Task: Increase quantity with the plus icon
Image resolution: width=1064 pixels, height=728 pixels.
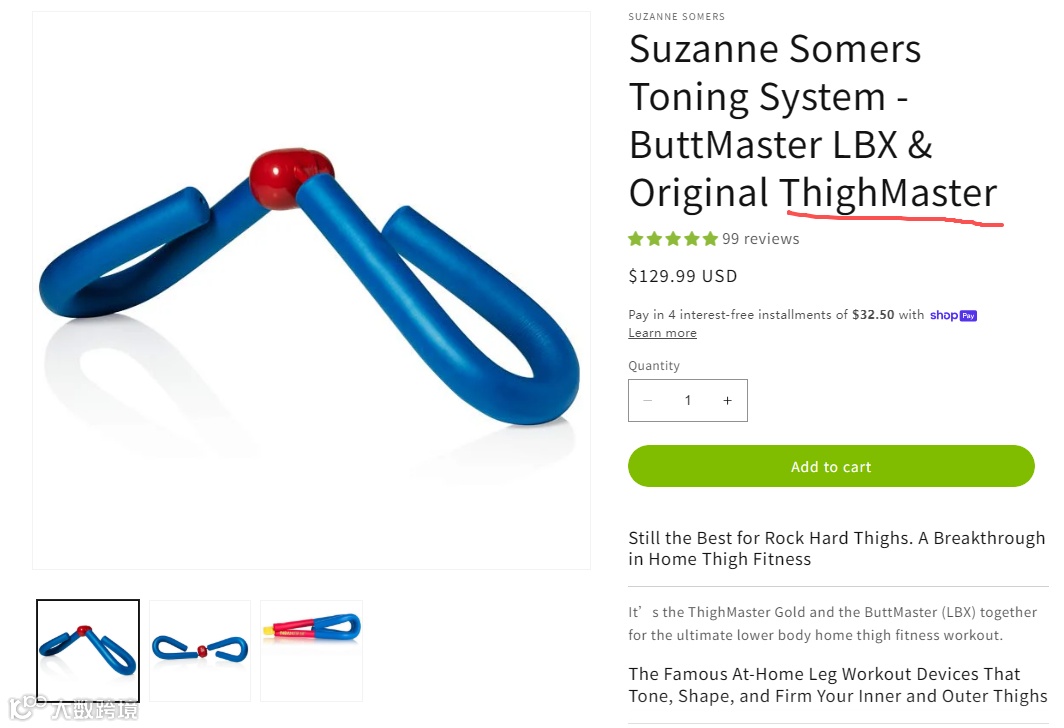Action: (x=727, y=401)
